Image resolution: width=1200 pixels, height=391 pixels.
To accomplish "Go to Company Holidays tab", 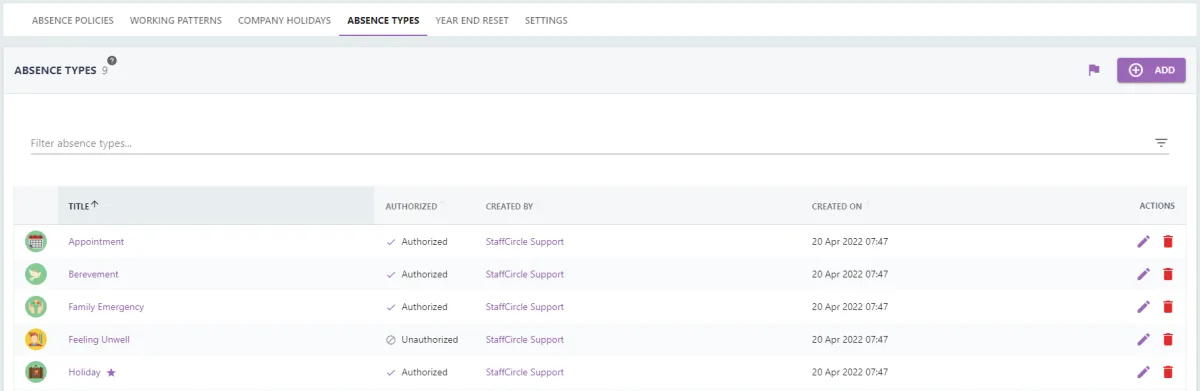I will click(x=284, y=20).
